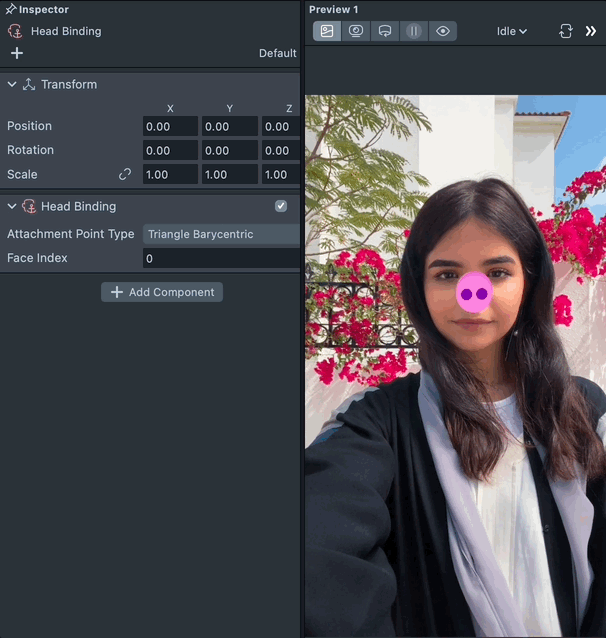Toggle the scale link proportions icon

(125, 174)
